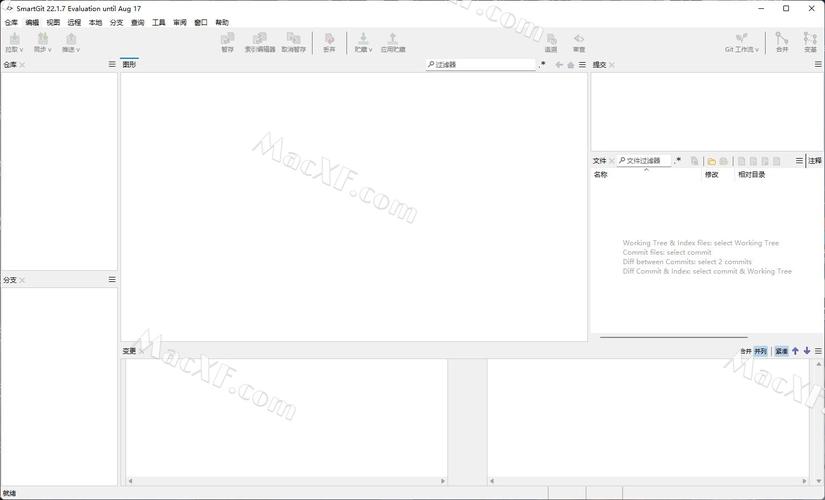Viewport: 825px width, 500px height.
Task: Close the 文件 panel tab
Action: 612,161
